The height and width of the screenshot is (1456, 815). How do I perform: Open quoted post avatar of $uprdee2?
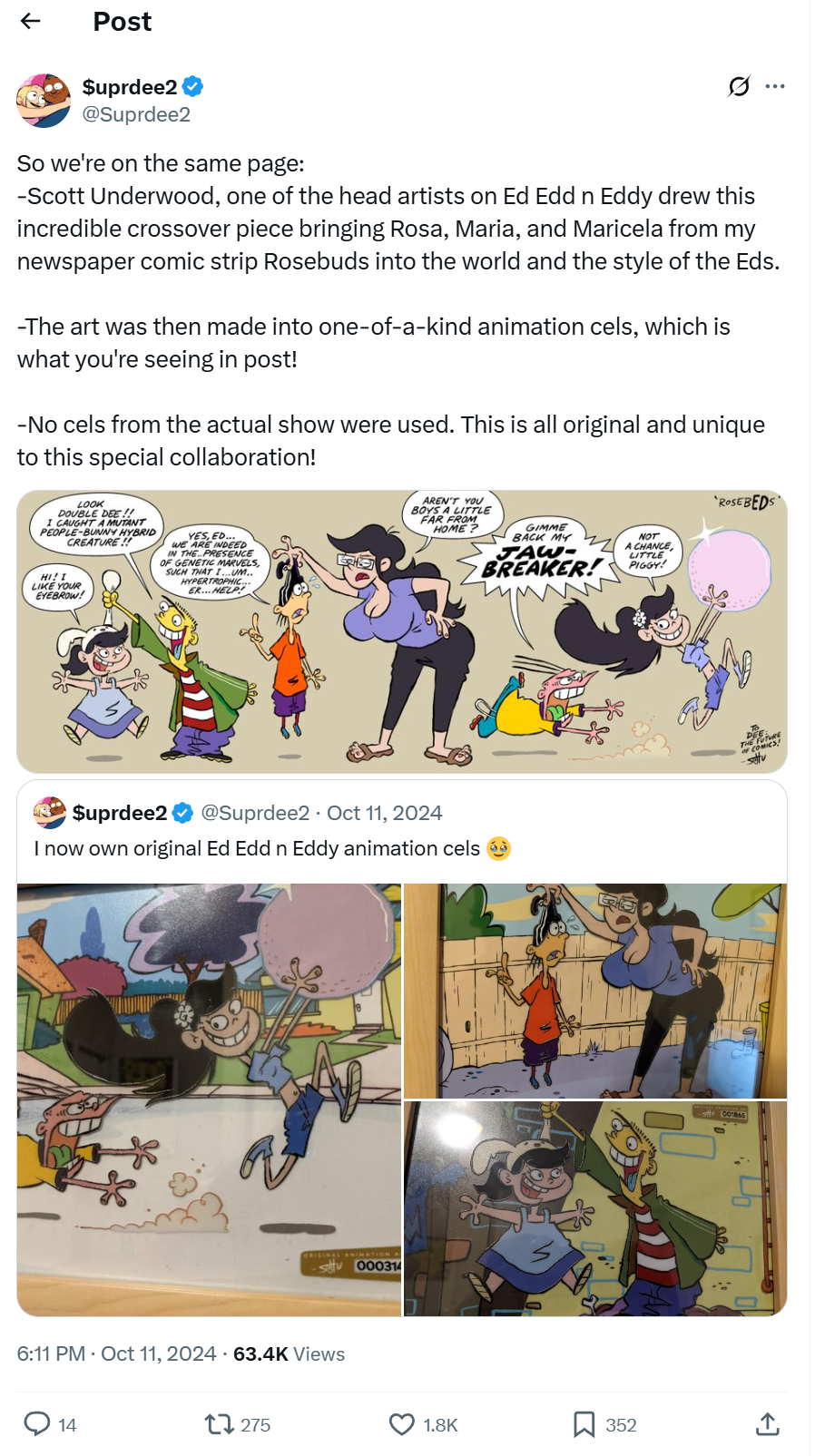tap(50, 813)
